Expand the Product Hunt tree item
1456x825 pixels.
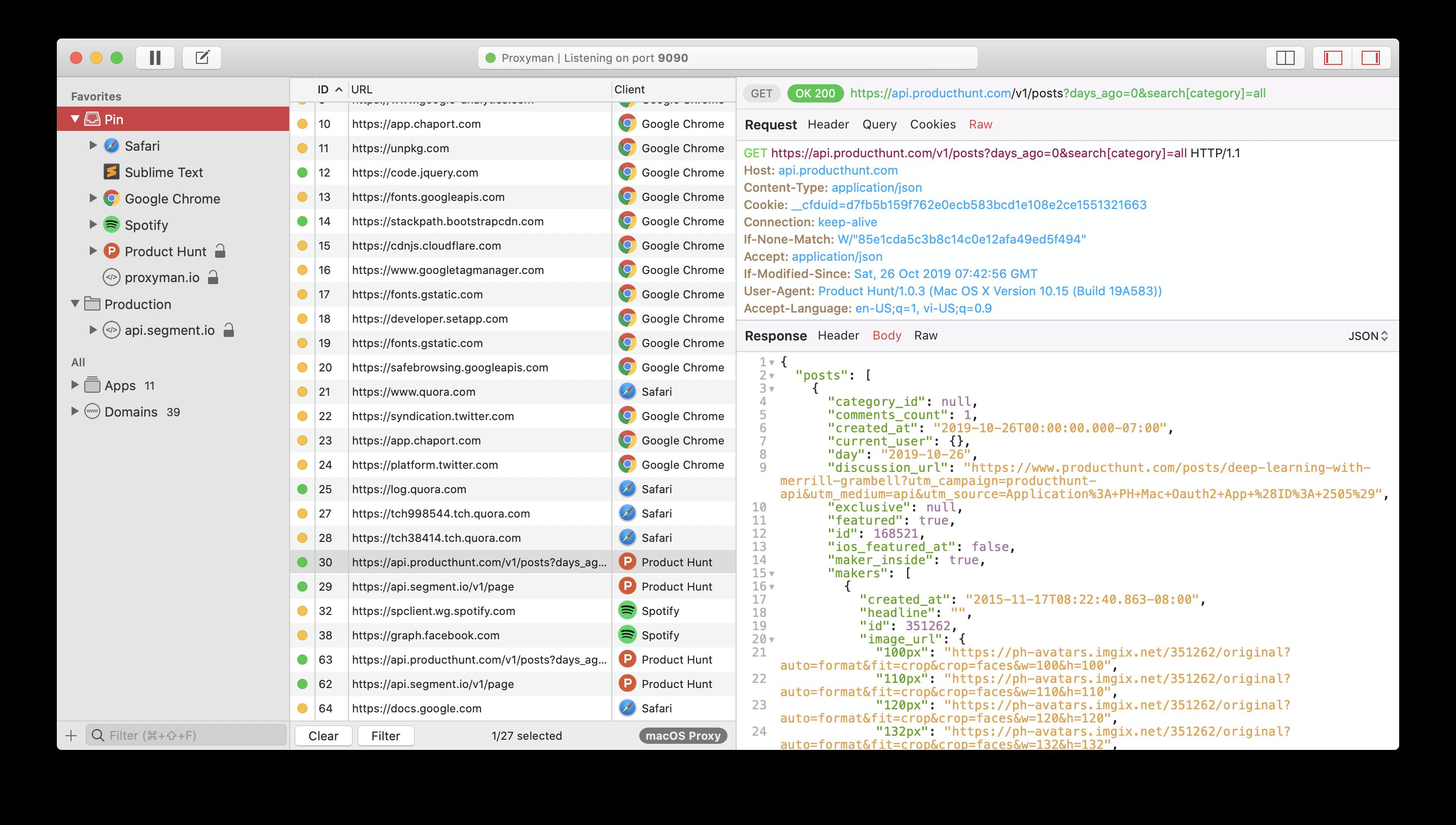pyautogui.click(x=93, y=251)
